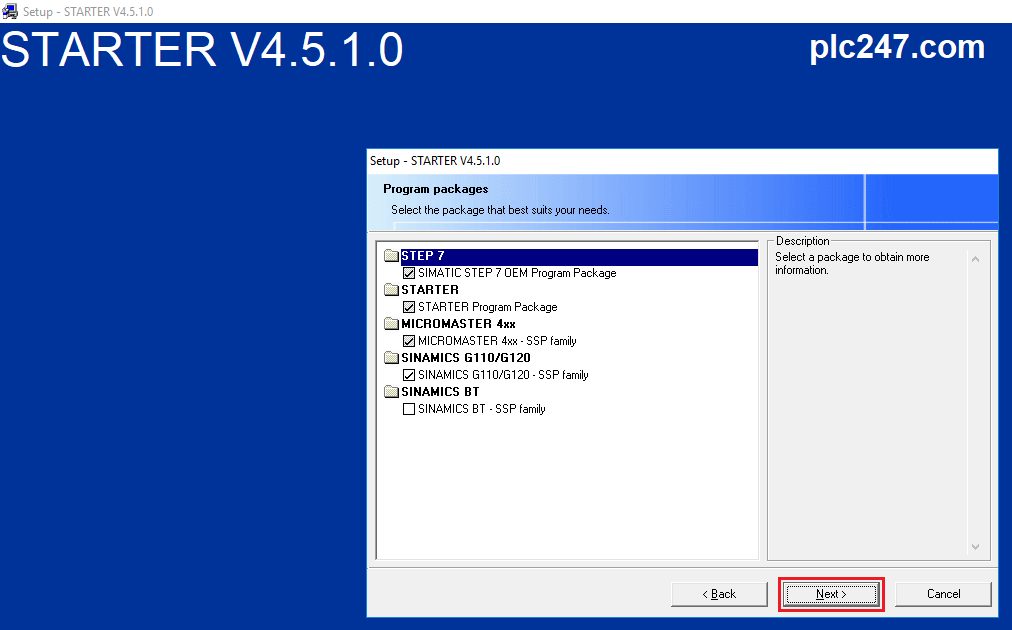Click the STARTER folder icon
Screen dimensions: 1012x630
391,289
